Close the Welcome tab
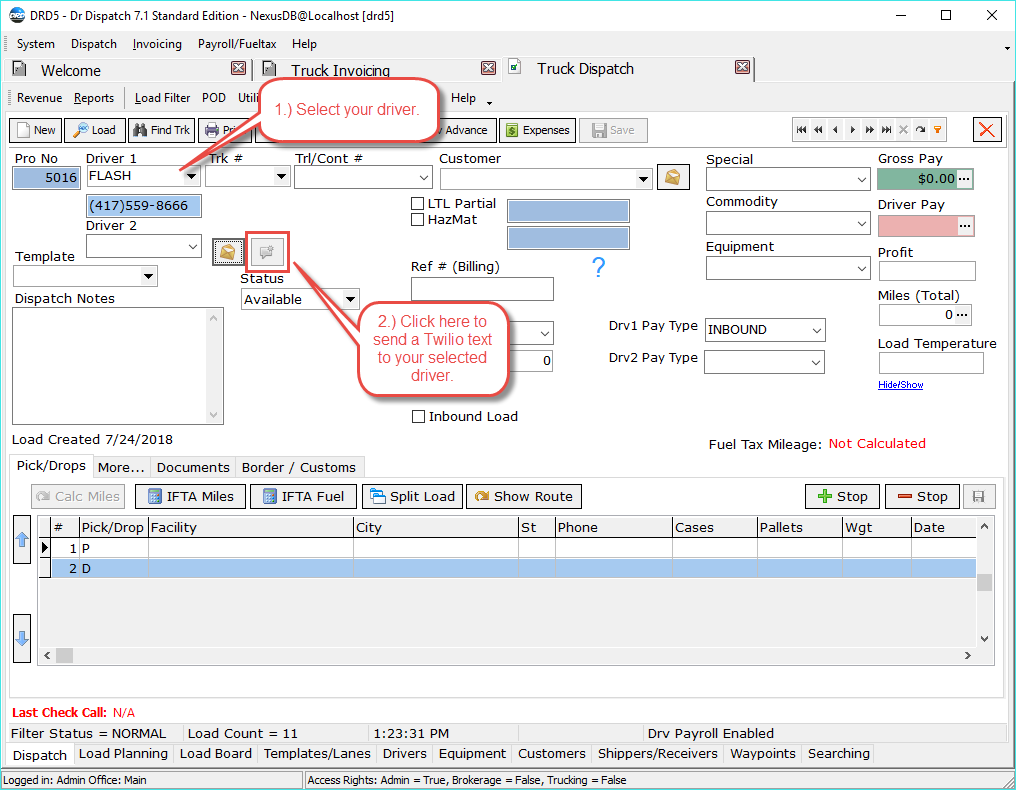Screen dimensions: 1016x790 (238, 68)
